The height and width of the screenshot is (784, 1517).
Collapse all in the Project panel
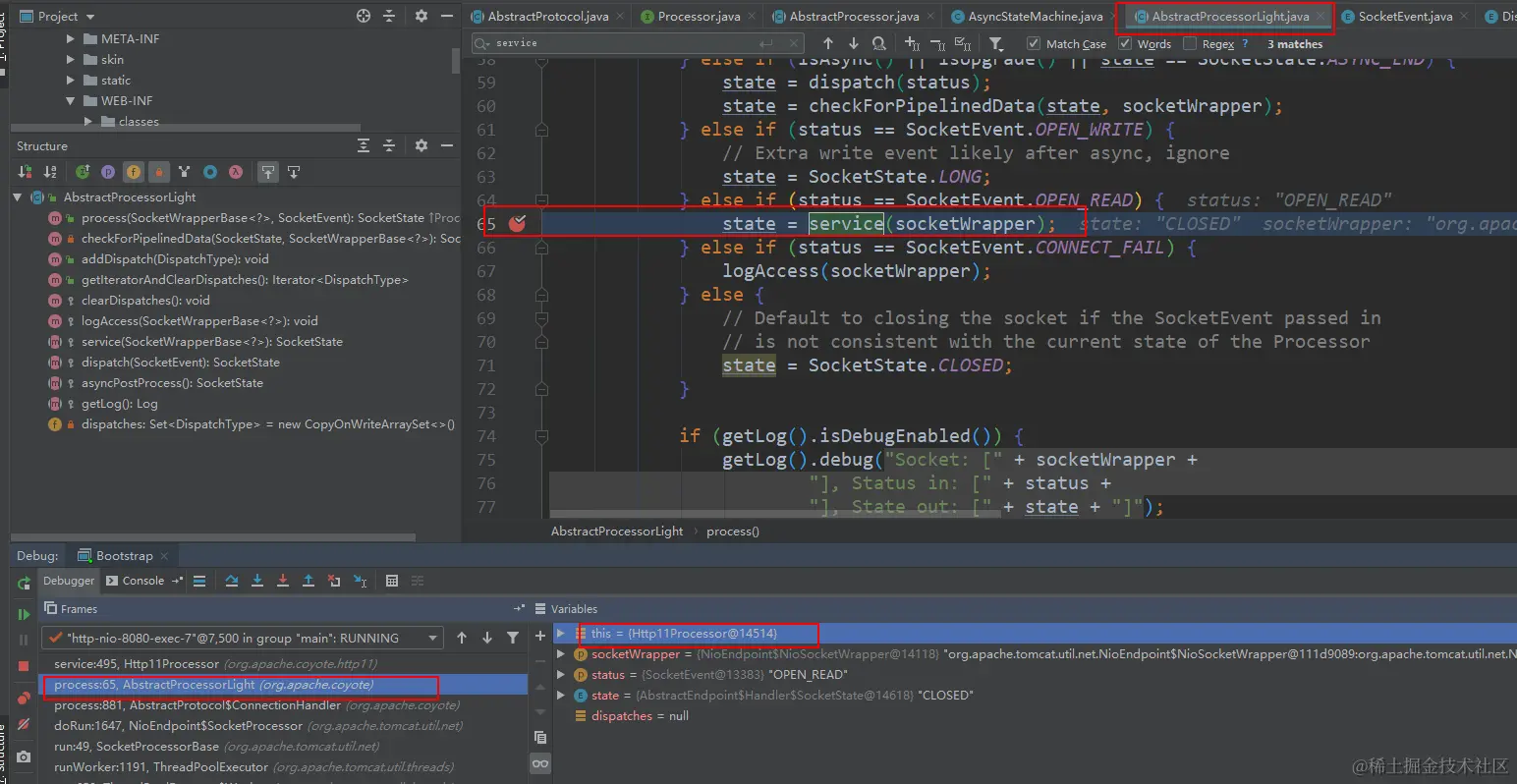(x=389, y=16)
